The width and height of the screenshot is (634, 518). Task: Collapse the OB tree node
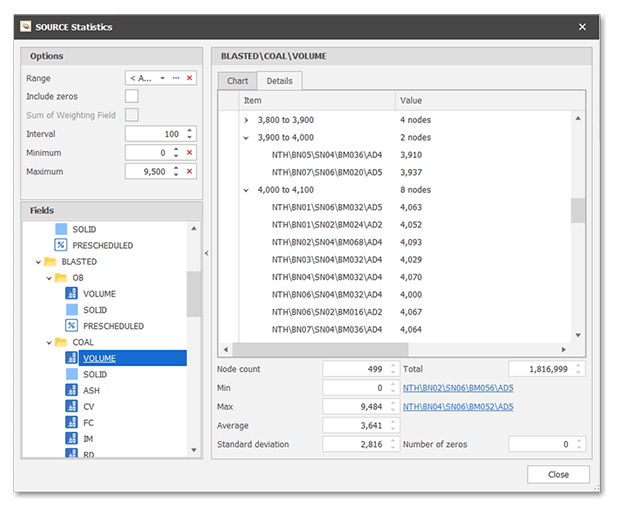pyautogui.click(x=49, y=278)
